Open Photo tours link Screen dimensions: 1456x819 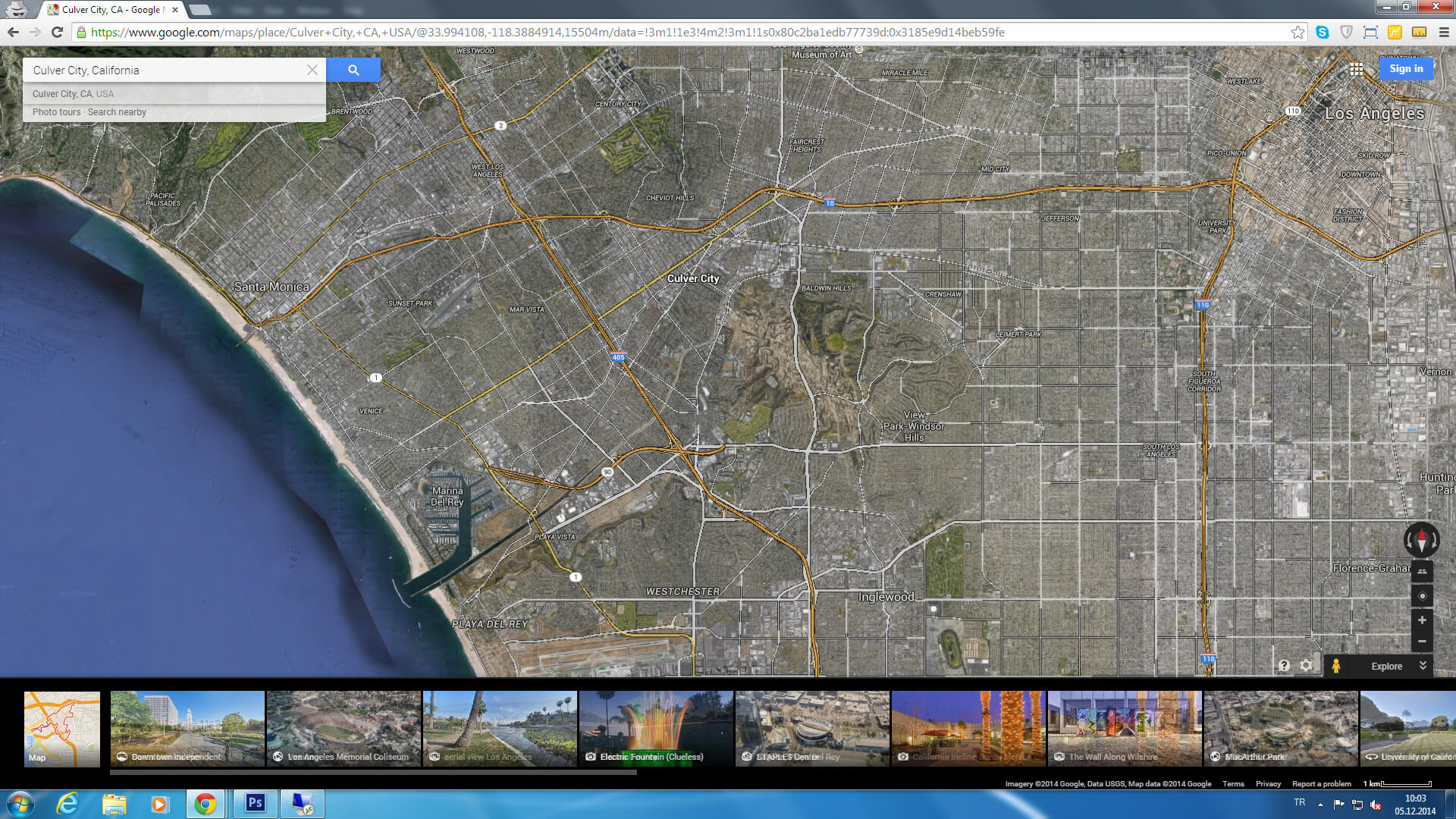(56, 112)
